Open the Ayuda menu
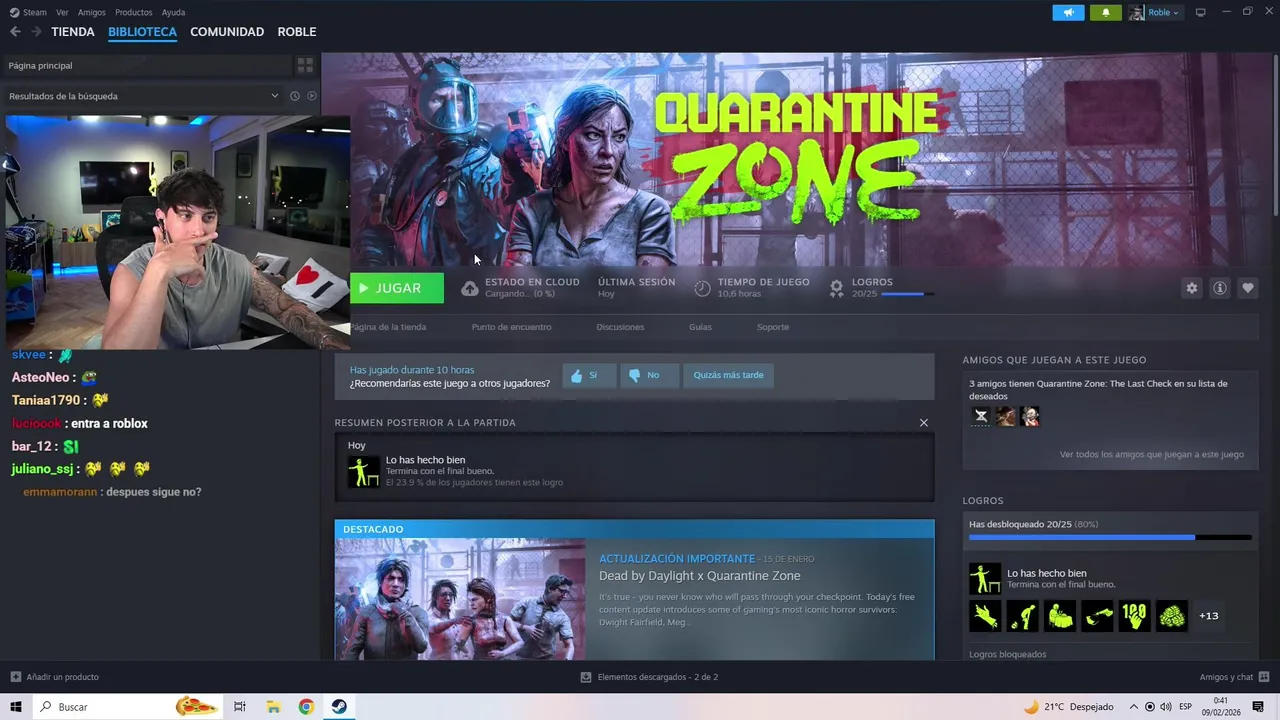 173,12
